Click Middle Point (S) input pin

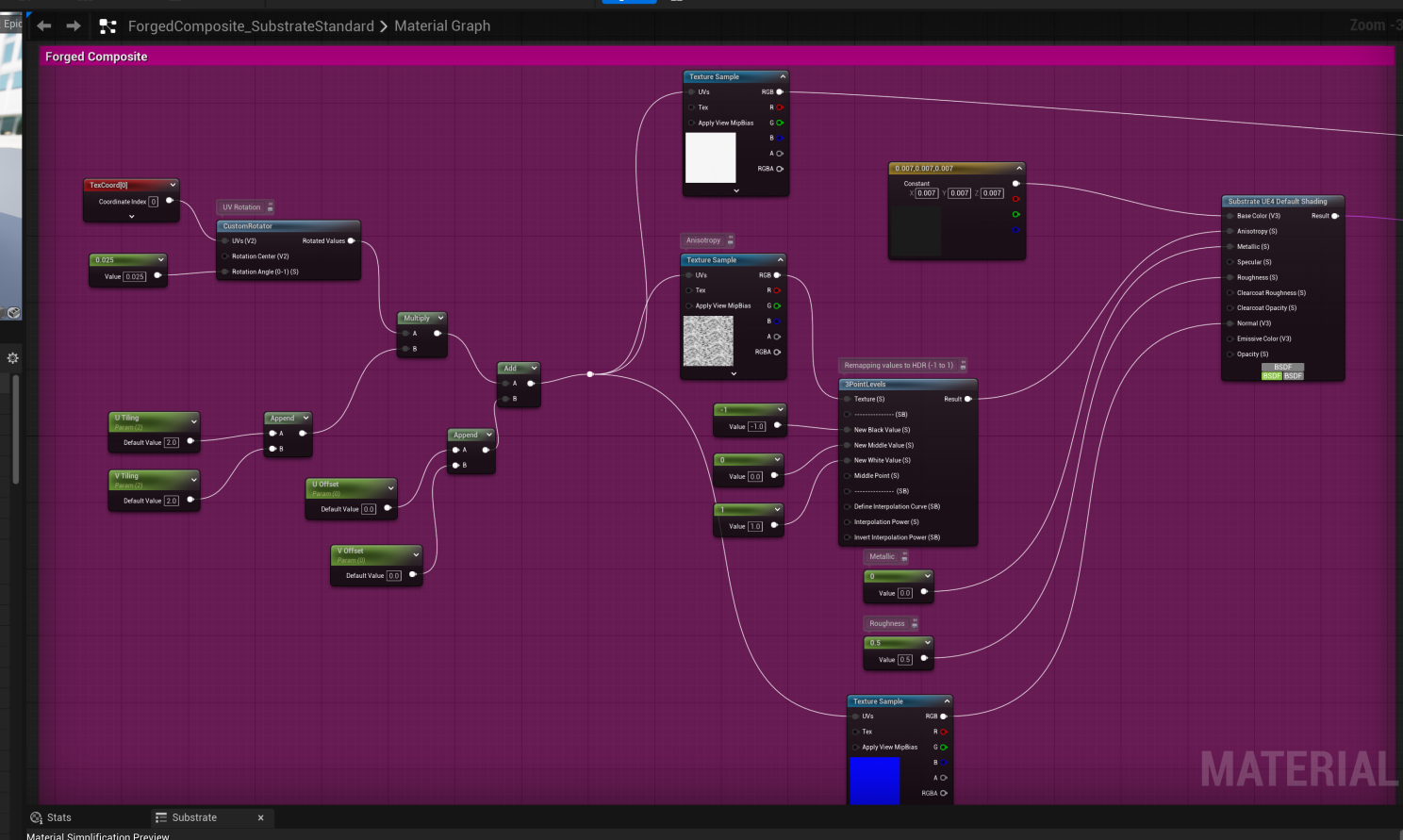pyautogui.click(x=848, y=476)
